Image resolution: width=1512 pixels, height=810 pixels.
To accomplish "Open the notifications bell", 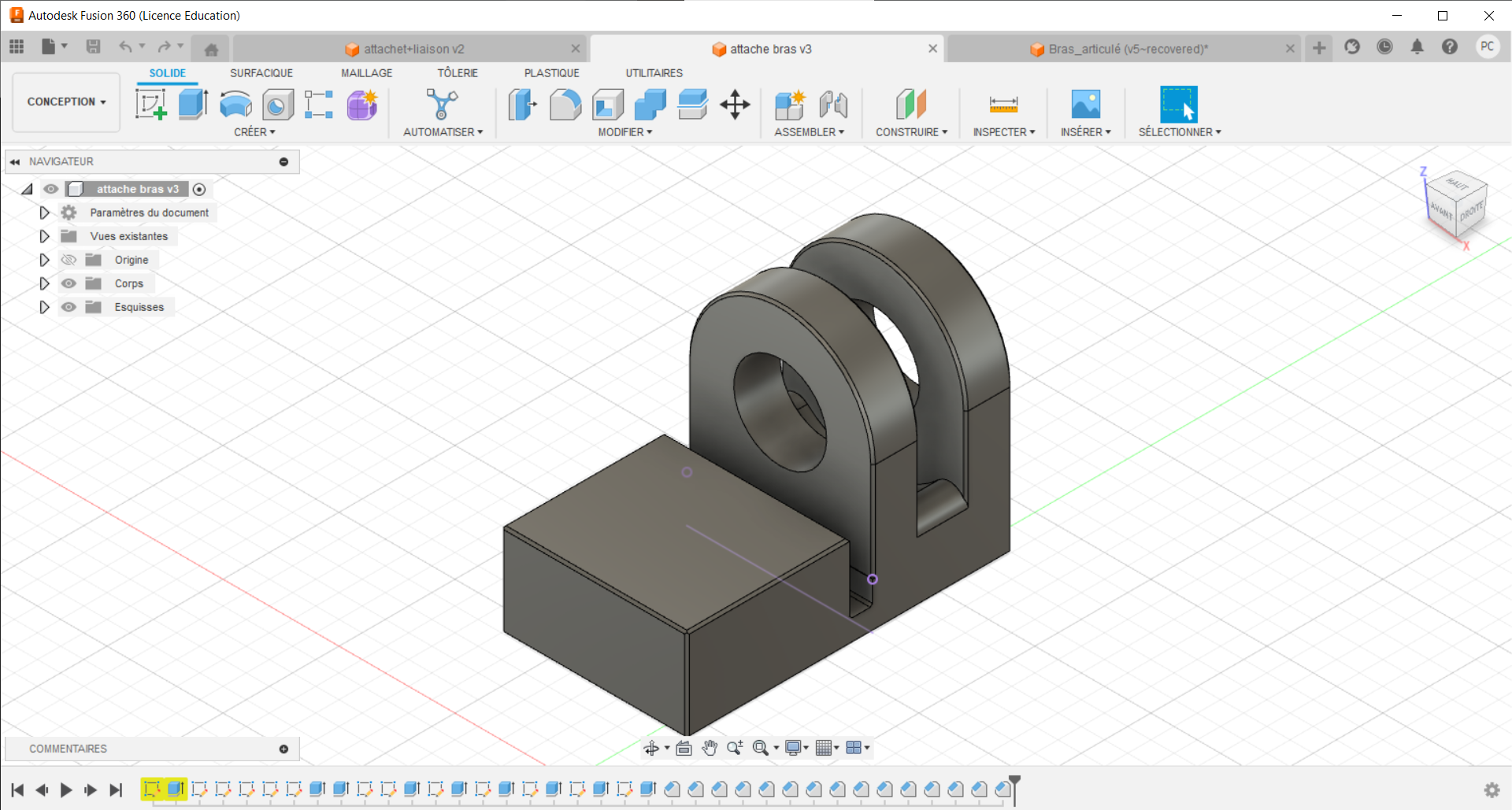I will click(1417, 46).
